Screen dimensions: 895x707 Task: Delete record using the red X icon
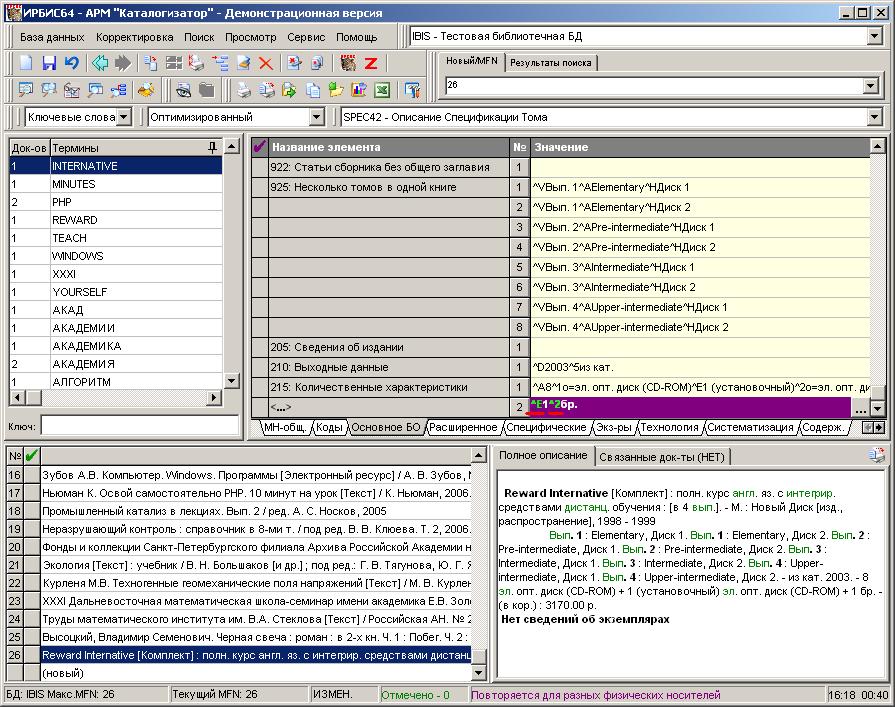pyautogui.click(x=266, y=63)
